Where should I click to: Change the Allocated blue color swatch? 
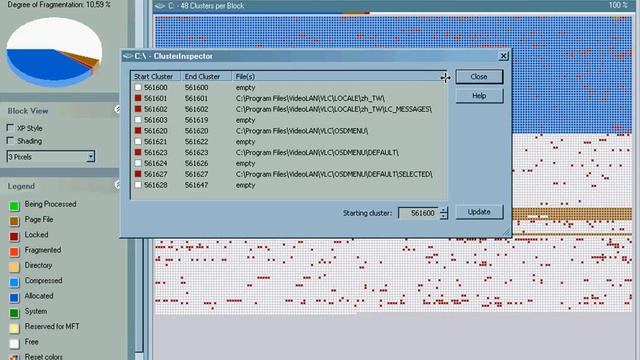tap(14, 298)
